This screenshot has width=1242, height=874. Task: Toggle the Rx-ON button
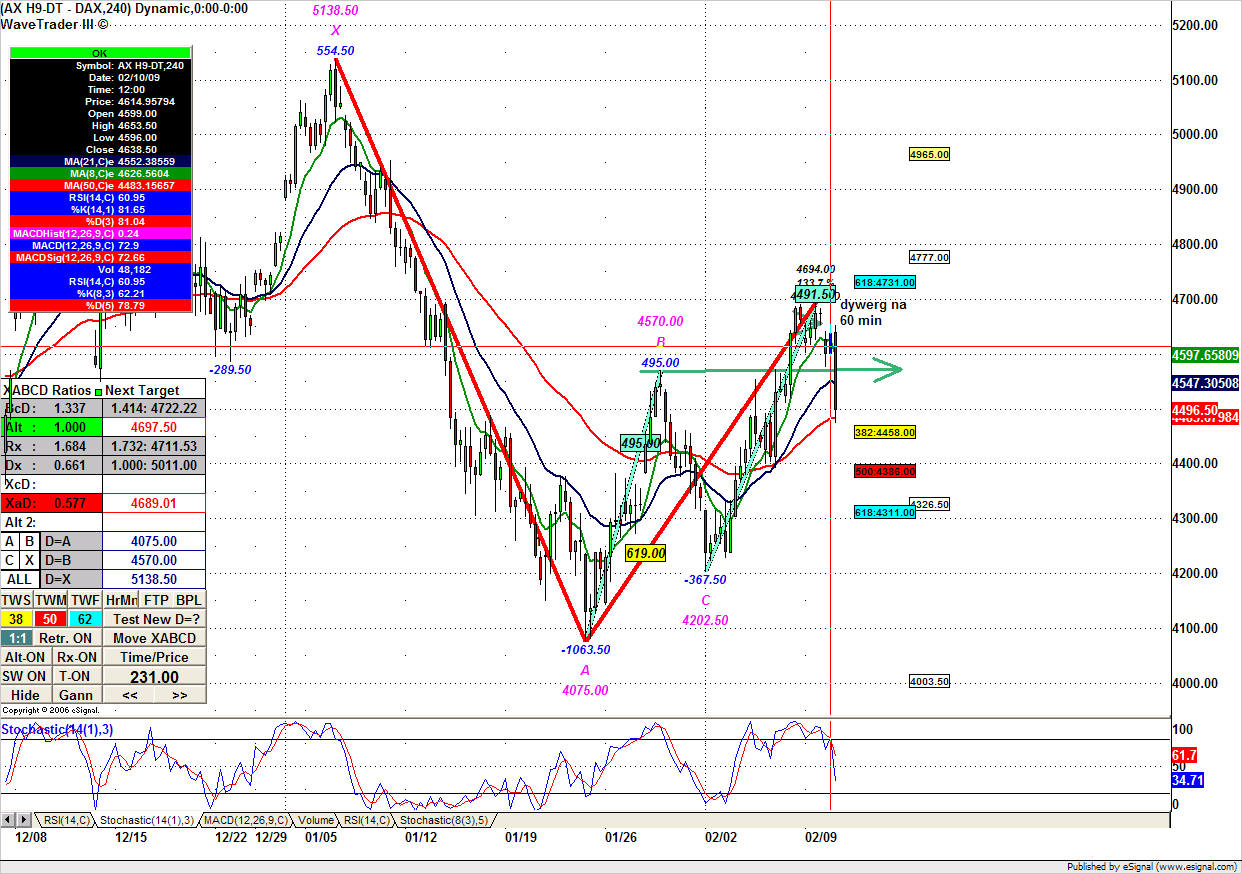[77, 657]
